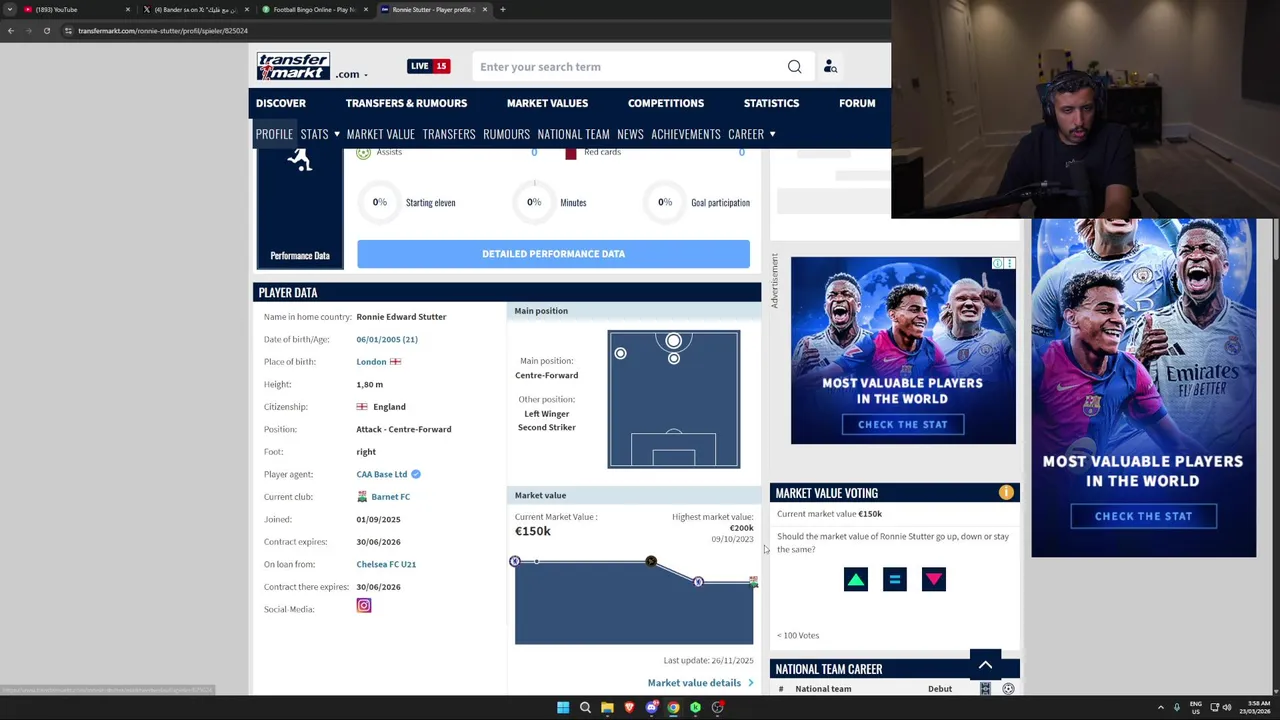
Task: Open the MARKET VALUES menu
Action: 547,103
